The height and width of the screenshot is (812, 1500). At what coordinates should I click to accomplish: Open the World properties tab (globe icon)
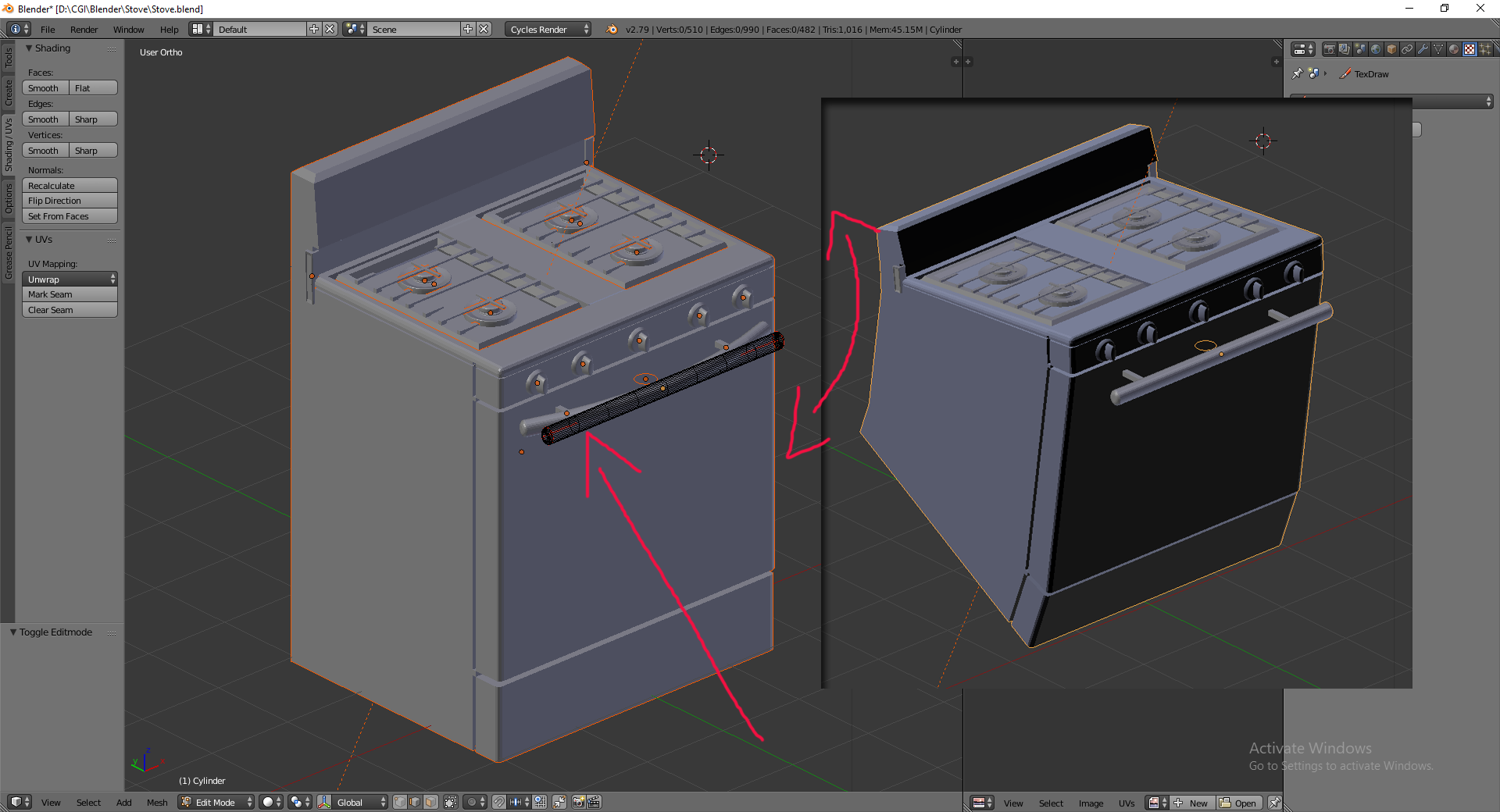coord(1376,49)
